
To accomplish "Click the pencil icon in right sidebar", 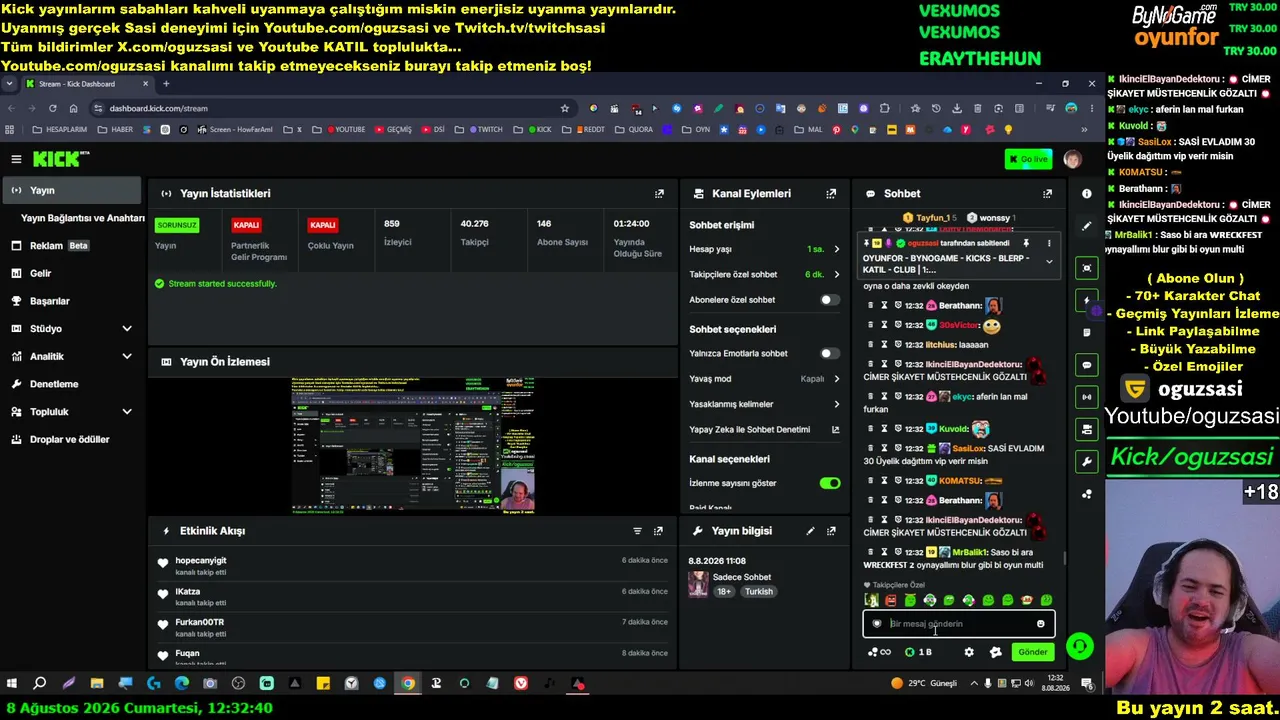I will 1087,226.
